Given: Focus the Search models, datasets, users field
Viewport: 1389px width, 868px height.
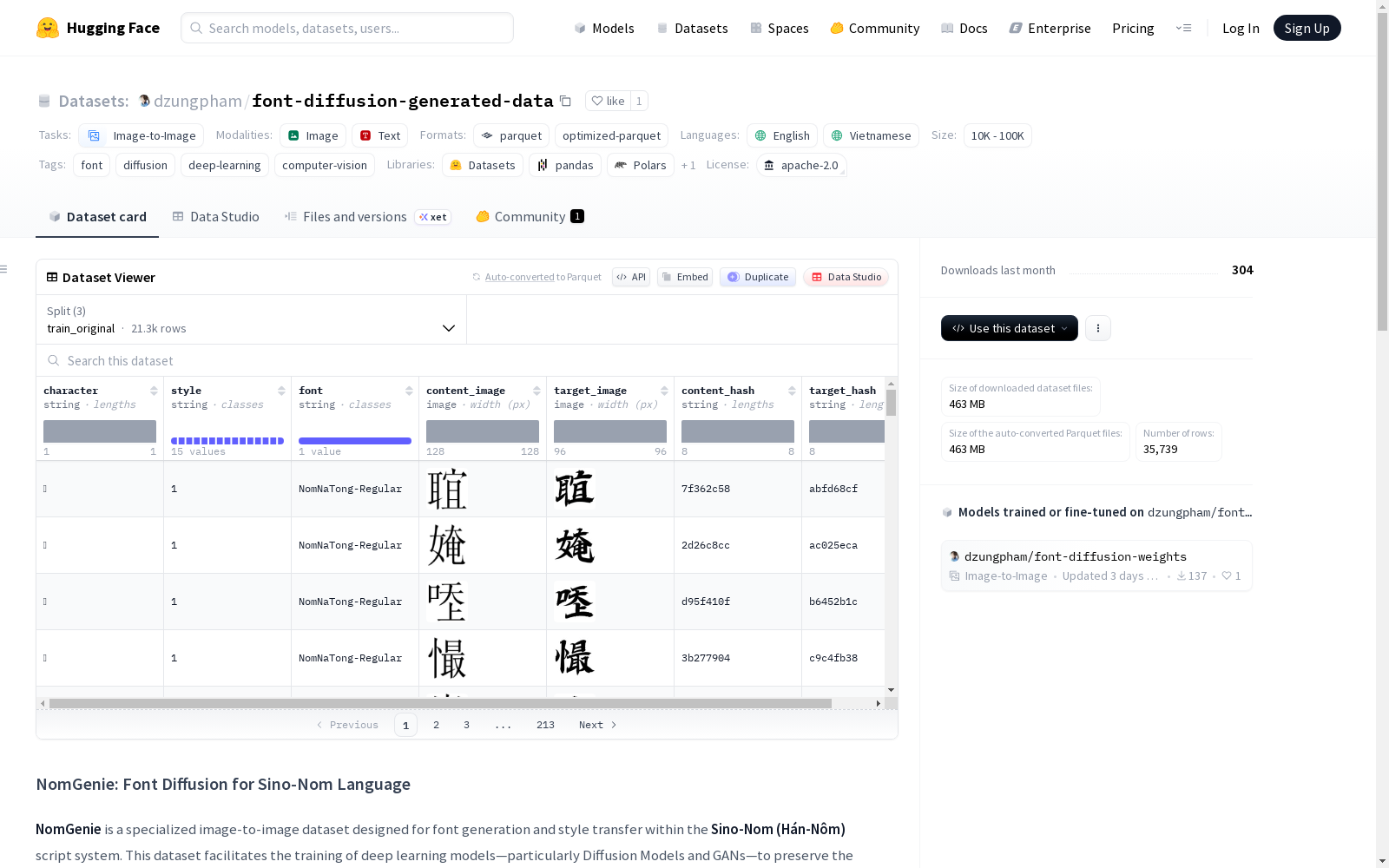Looking at the screenshot, I should [347, 28].
